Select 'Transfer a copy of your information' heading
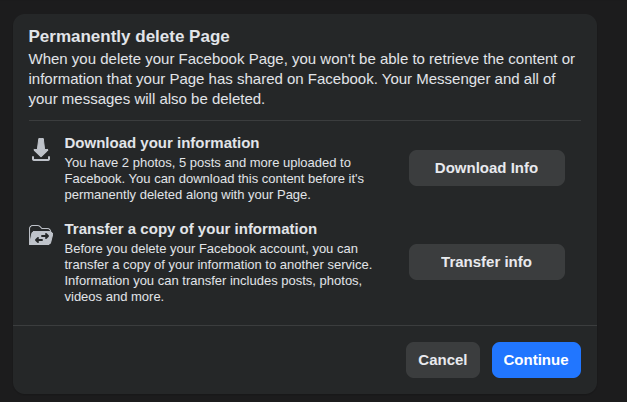This screenshot has height=402, width=627. click(191, 229)
